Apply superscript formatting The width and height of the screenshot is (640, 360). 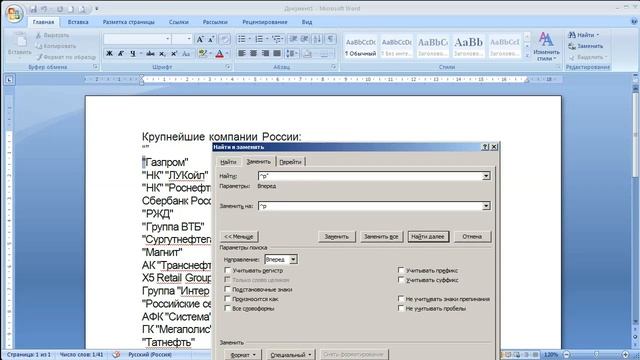pyautogui.click(x=174, y=53)
